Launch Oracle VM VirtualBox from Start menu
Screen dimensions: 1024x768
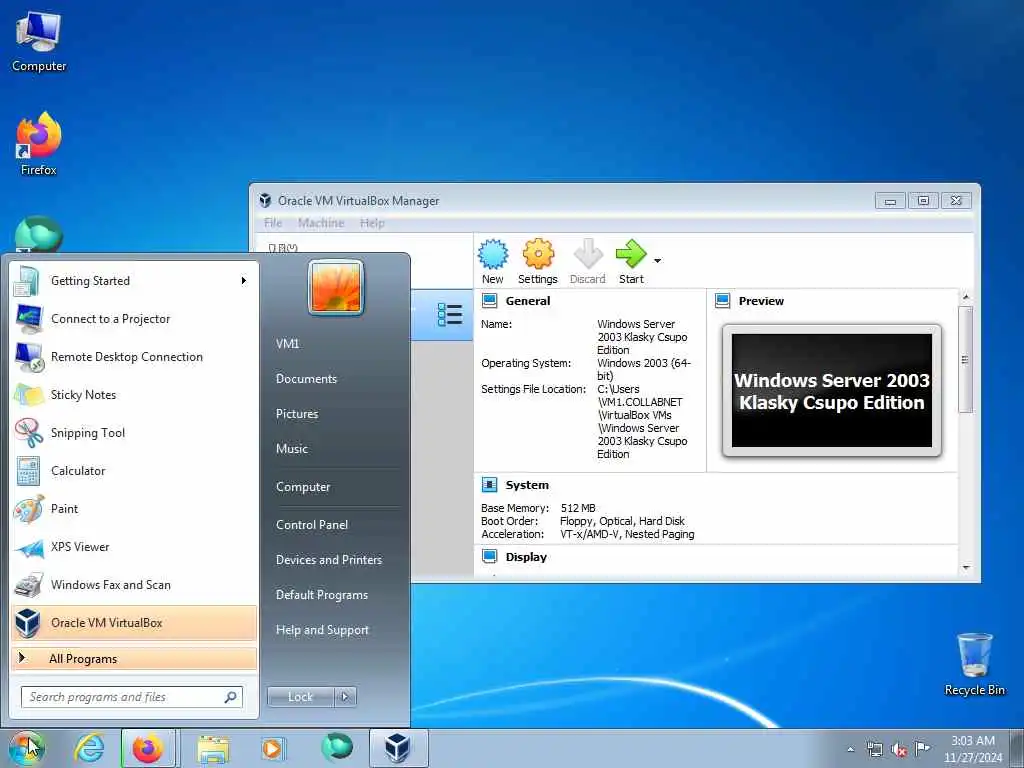point(134,622)
